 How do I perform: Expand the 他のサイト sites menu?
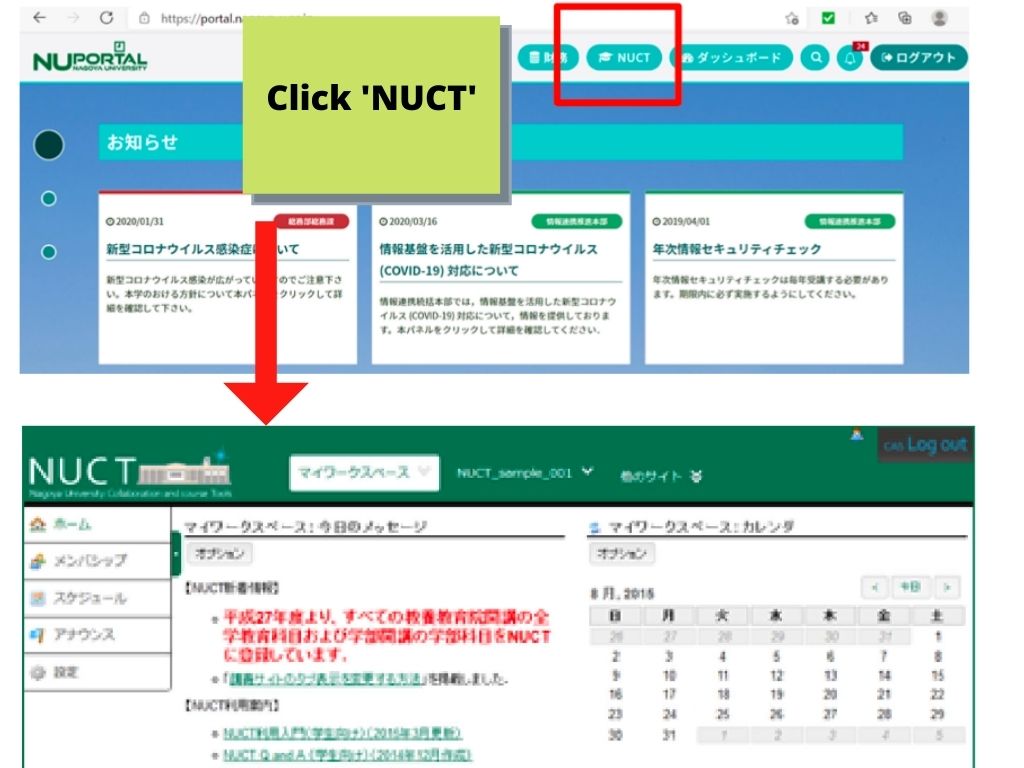tap(660, 476)
